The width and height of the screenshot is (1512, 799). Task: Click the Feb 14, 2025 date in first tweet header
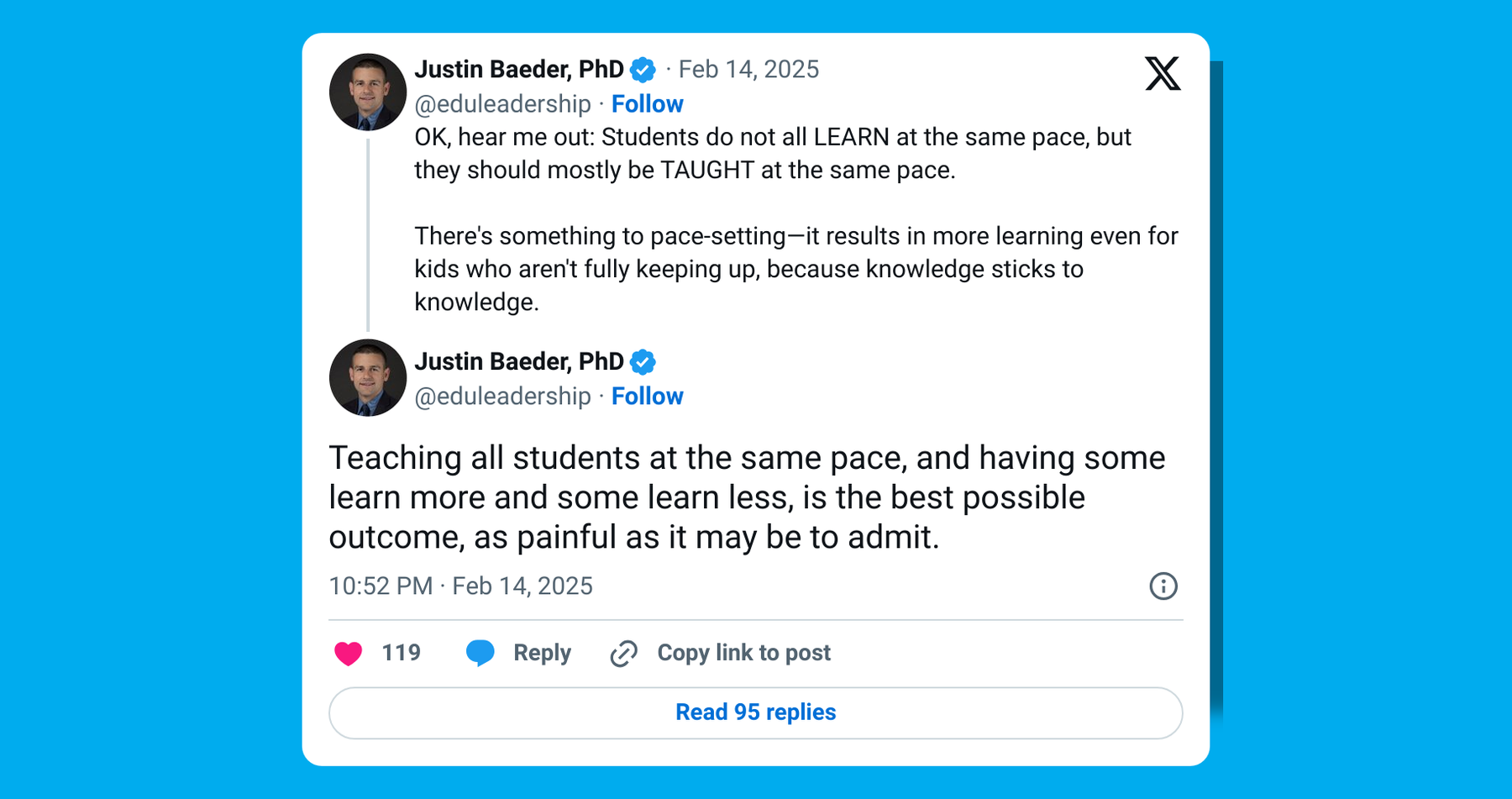click(748, 70)
